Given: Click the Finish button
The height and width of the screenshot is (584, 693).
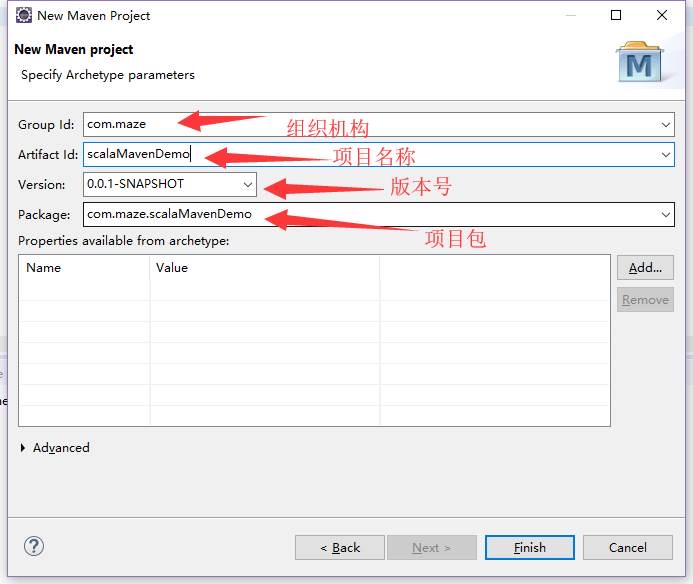Looking at the screenshot, I should coord(529,547).
